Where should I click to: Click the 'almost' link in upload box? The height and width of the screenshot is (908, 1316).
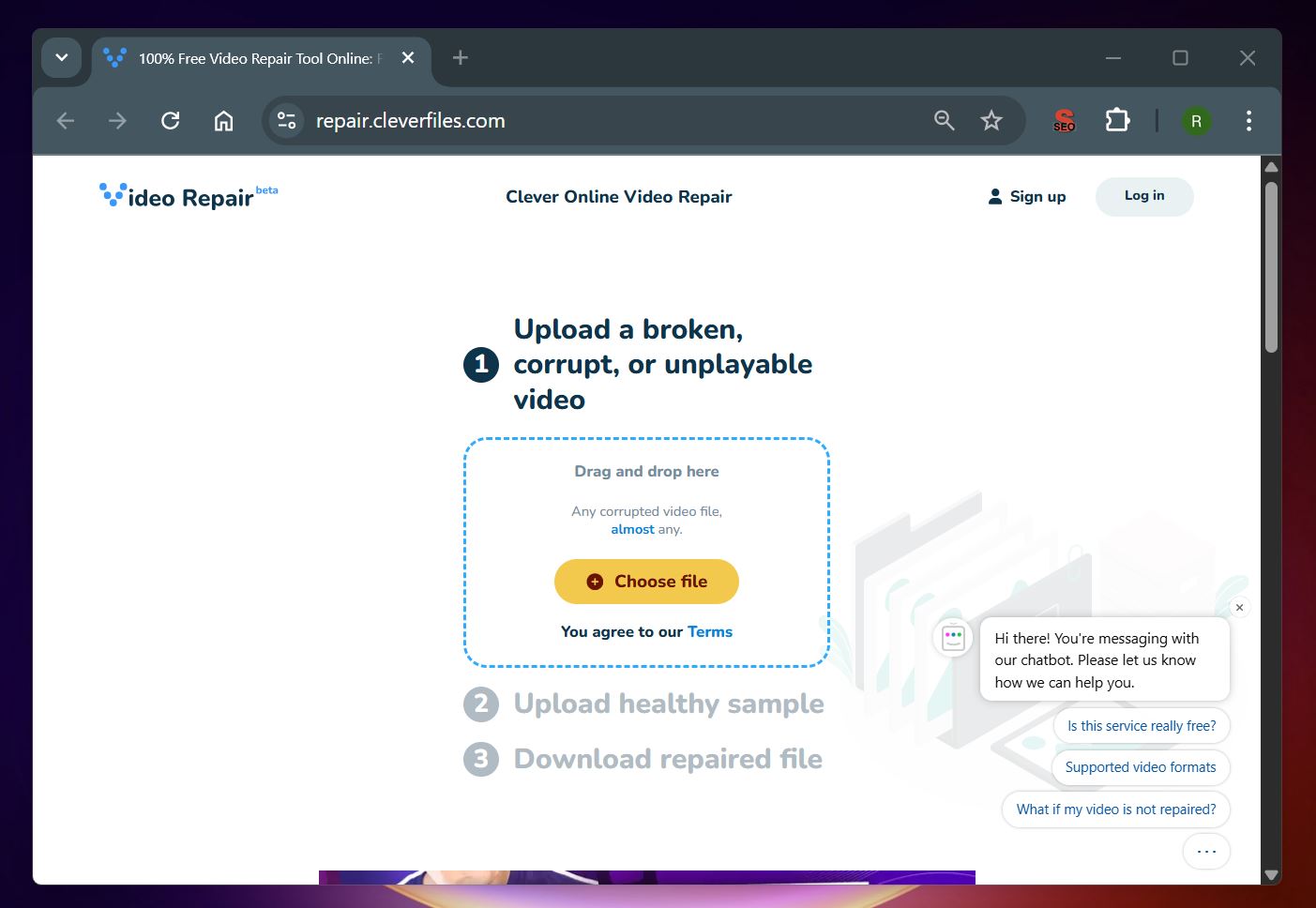632,530
